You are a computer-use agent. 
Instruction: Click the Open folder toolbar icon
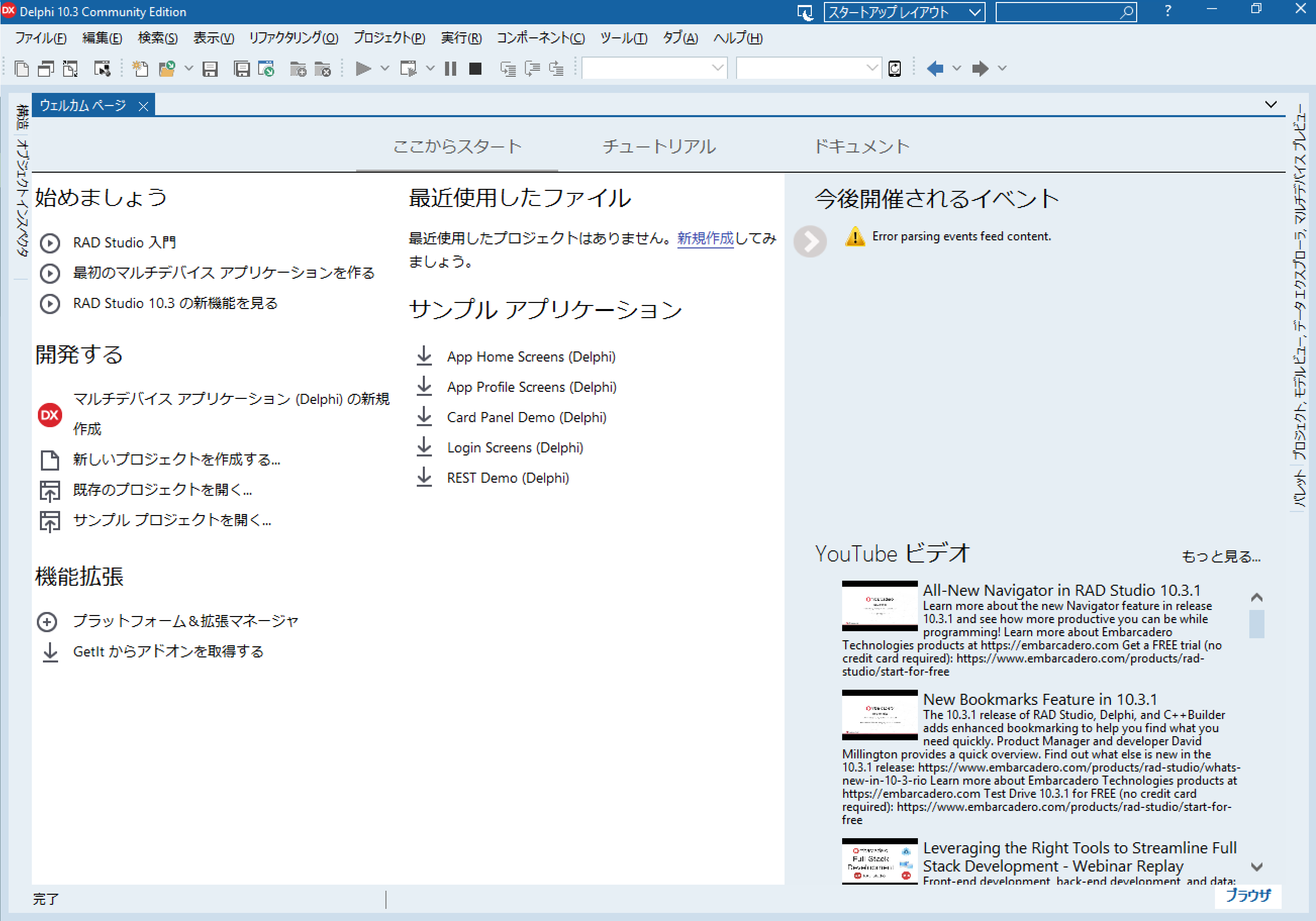coord(167,69)
